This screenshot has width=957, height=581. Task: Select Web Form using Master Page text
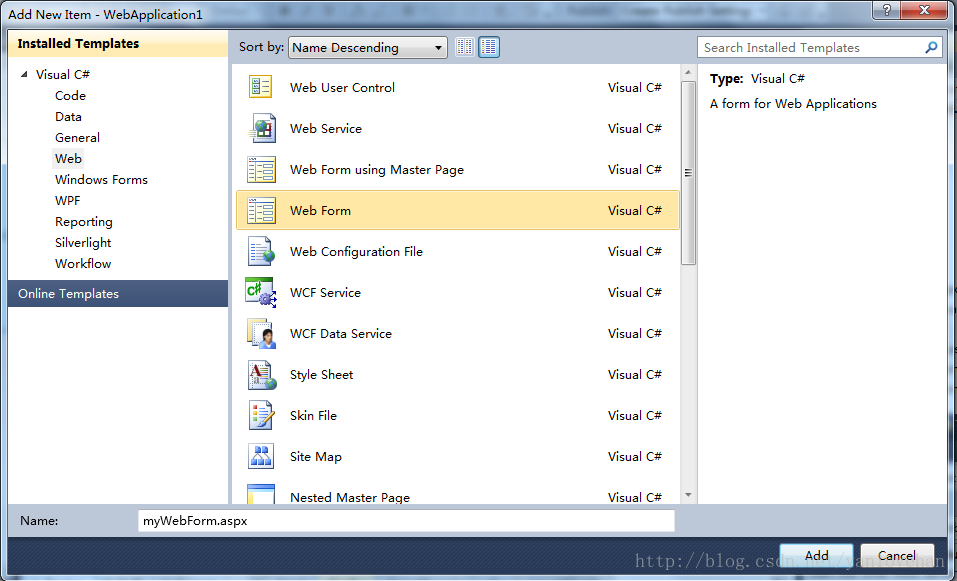point(377,170)
